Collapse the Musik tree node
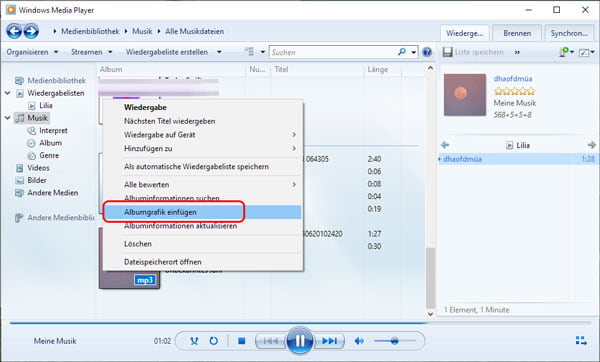 7,118
